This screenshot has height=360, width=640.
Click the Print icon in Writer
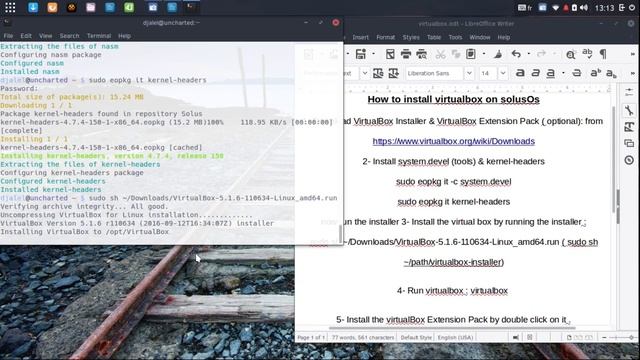tap(406, 54)
